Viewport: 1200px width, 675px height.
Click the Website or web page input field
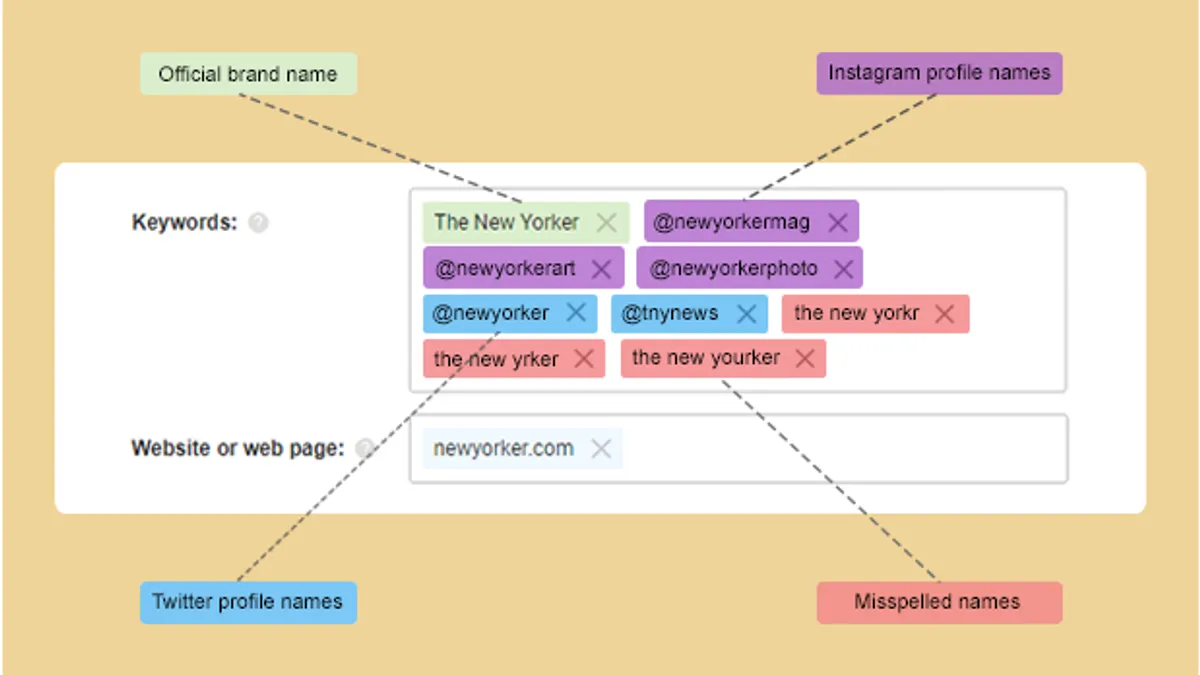[738, 449]
